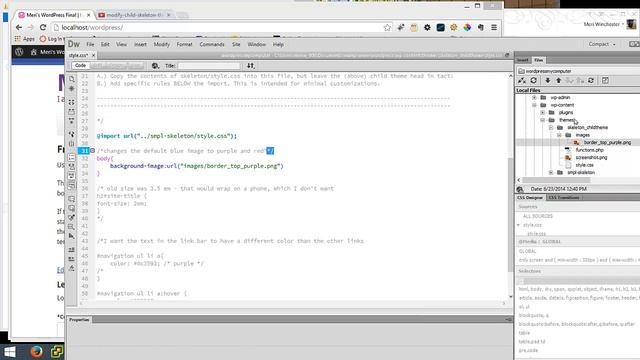Toggle the line numbers icon
Viewport: 640px width, 360px height.
71,157
